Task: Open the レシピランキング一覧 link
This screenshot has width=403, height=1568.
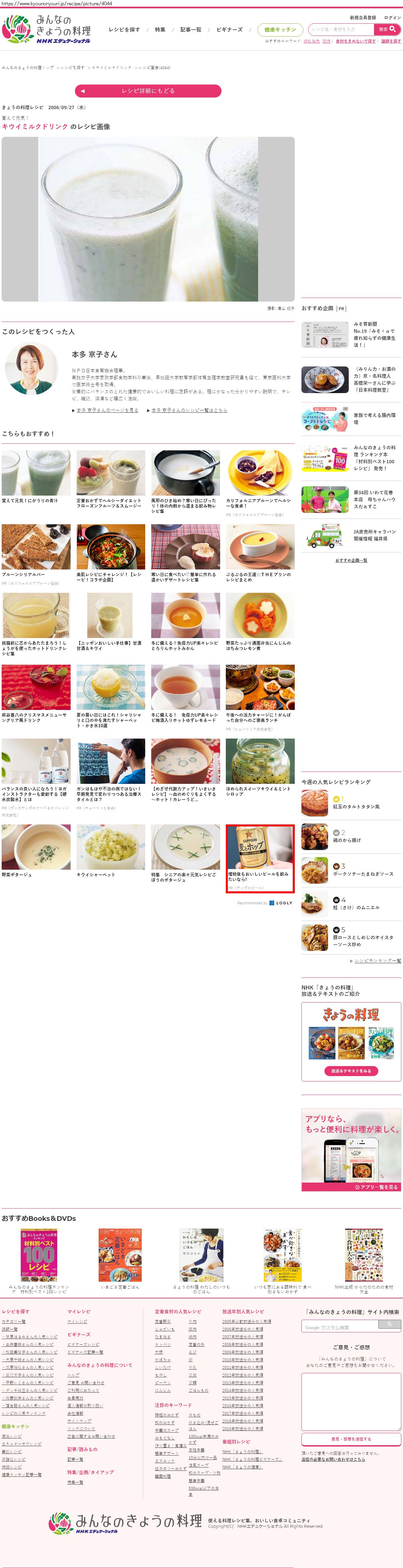Action: [x=377, y=961]
